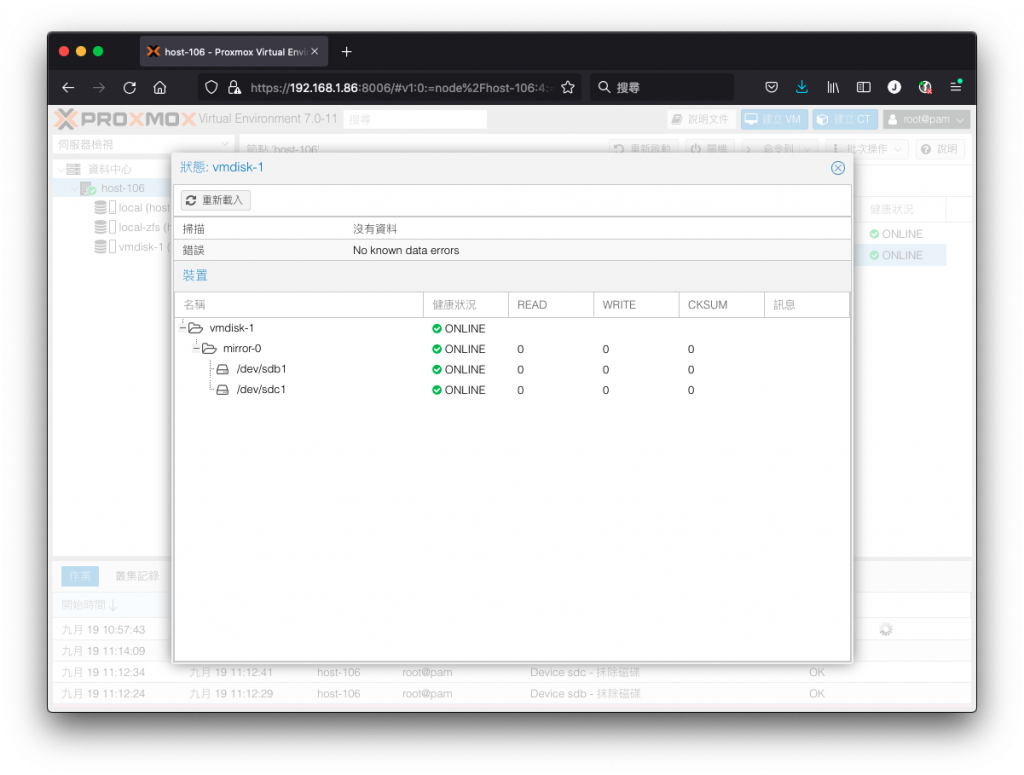
Task: Open the browser downloads panel
Action: 802,87
